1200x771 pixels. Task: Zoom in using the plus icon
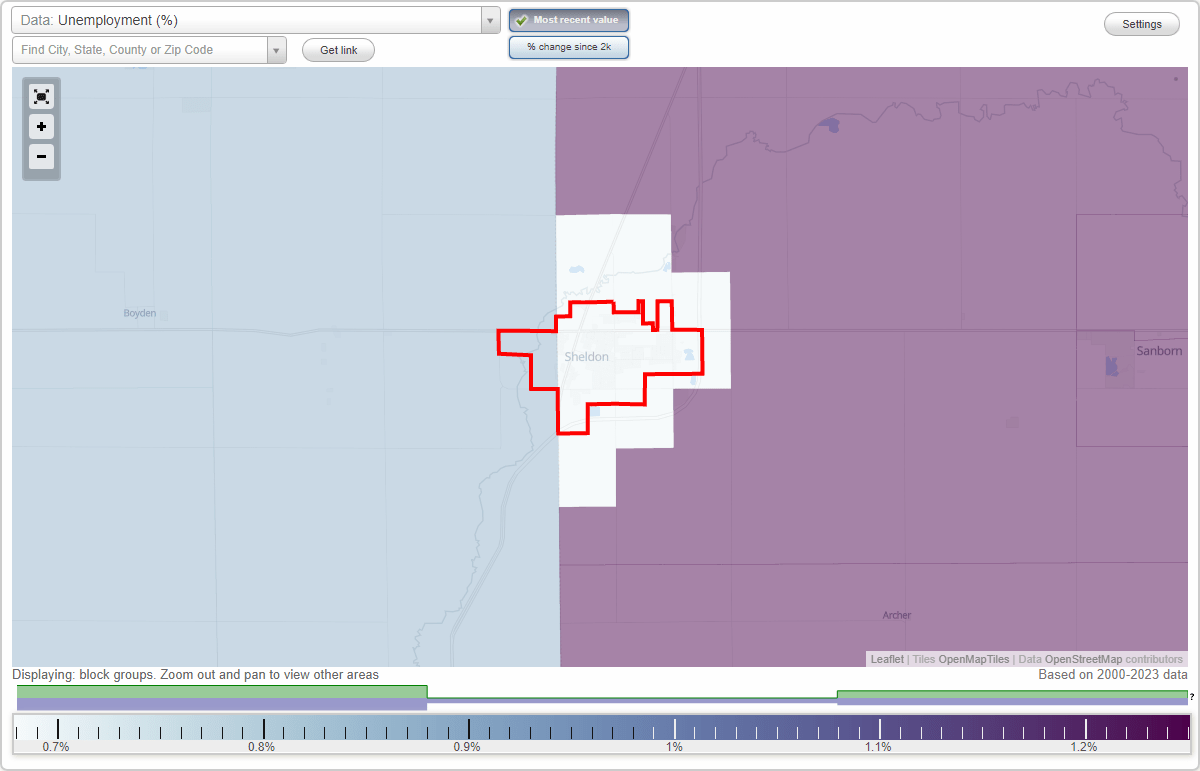tap(41, 127)
